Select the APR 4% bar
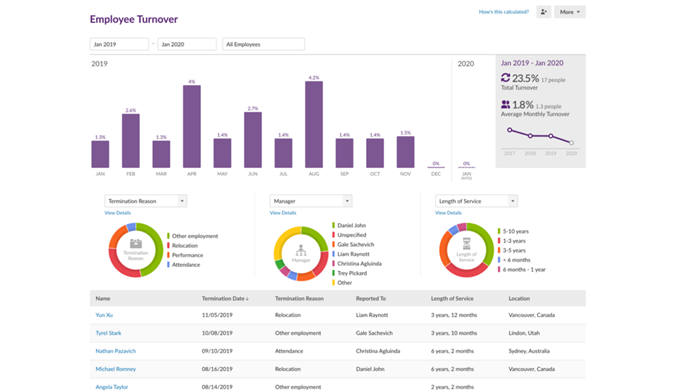Image resolution: width=682 pixels, height=391 pixels. (192, 126)
